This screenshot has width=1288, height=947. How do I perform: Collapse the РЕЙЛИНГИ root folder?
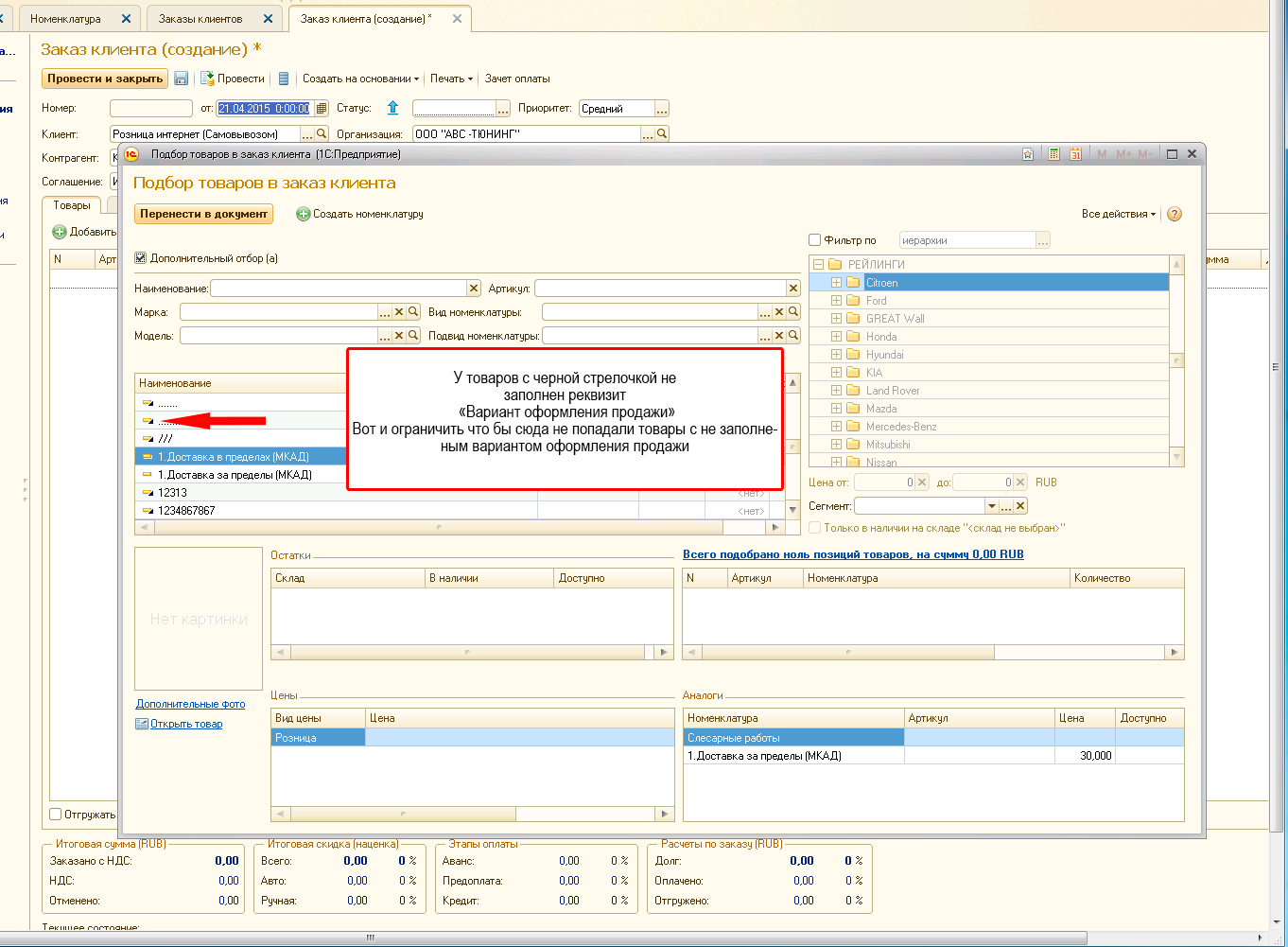coord(819,265)
